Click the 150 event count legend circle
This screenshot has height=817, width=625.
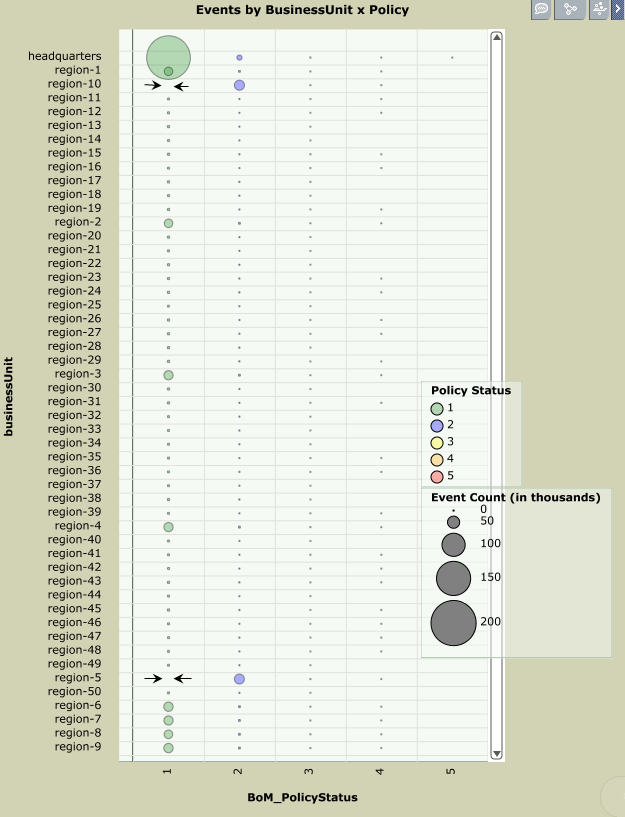453,578
